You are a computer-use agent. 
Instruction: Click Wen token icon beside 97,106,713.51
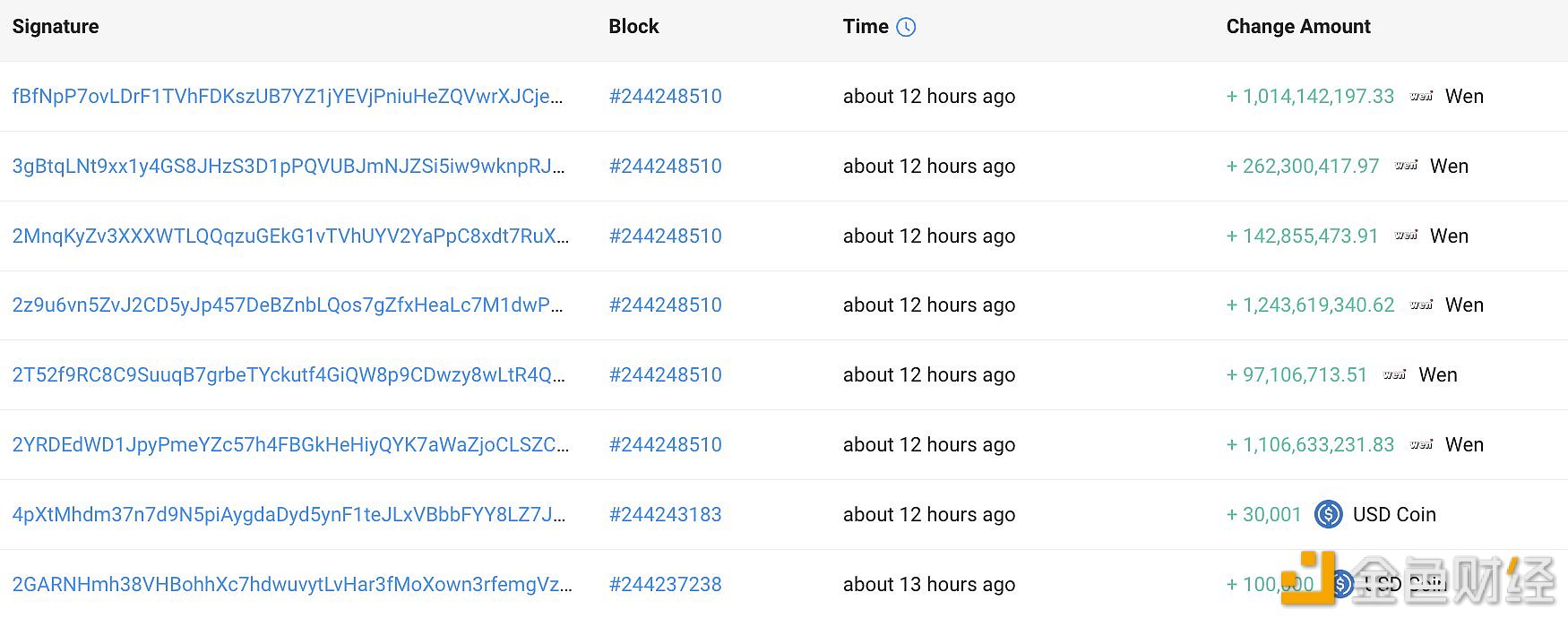tap(1394, 374)
